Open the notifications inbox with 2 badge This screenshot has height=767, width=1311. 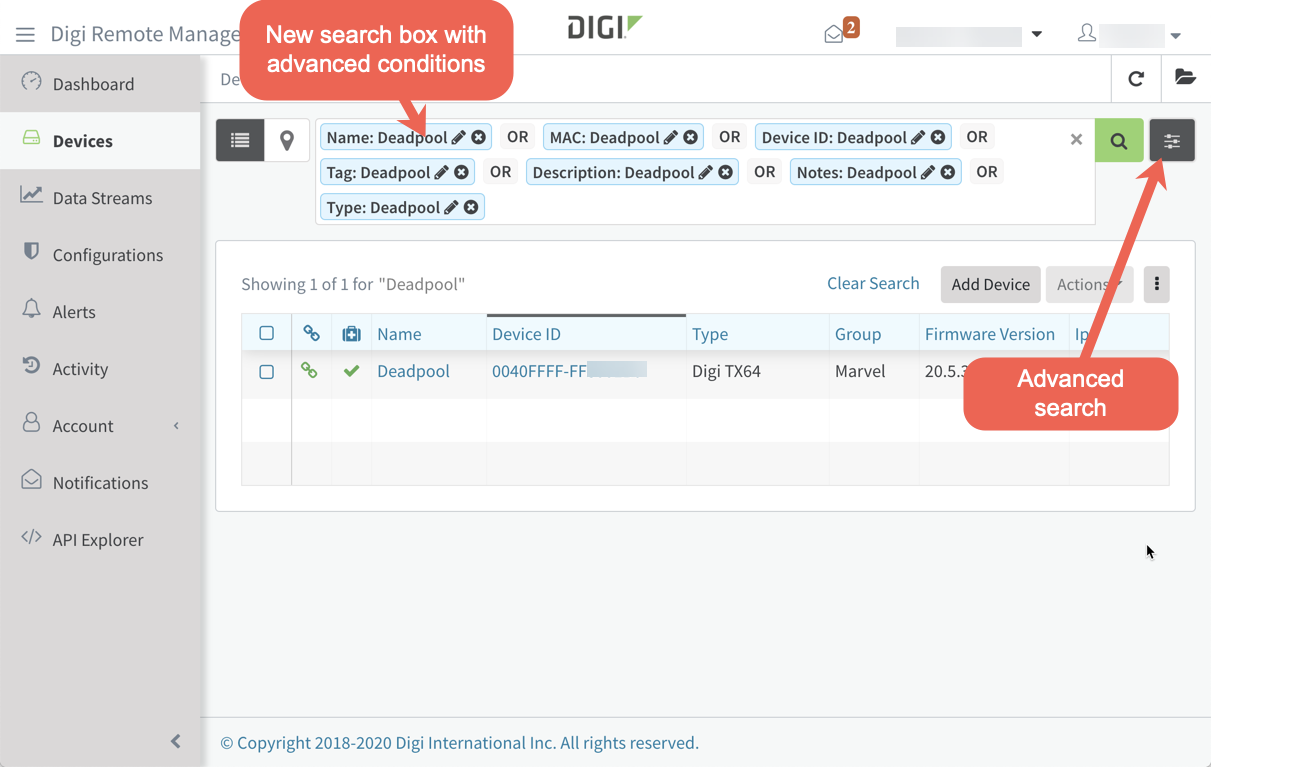coord(840,31)
